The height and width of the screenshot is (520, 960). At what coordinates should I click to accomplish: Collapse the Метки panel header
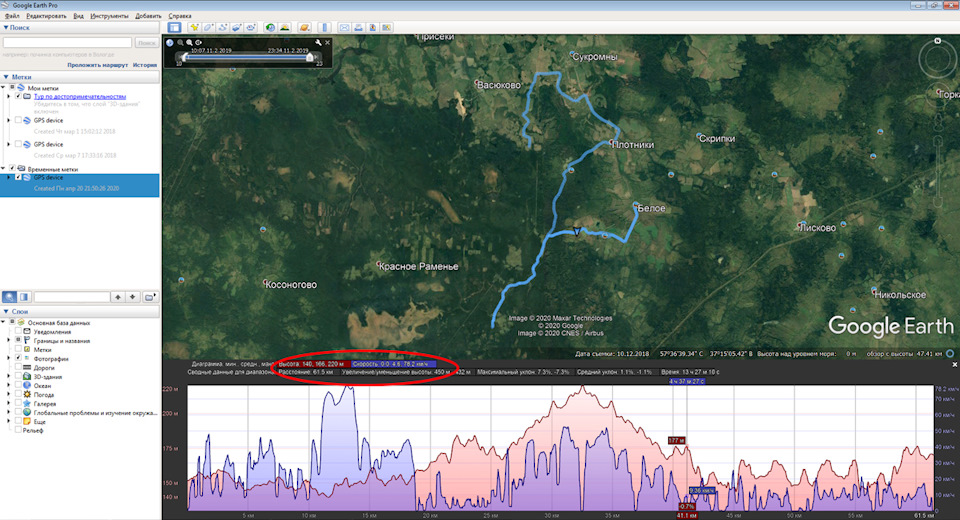click(x=6, y=77)
